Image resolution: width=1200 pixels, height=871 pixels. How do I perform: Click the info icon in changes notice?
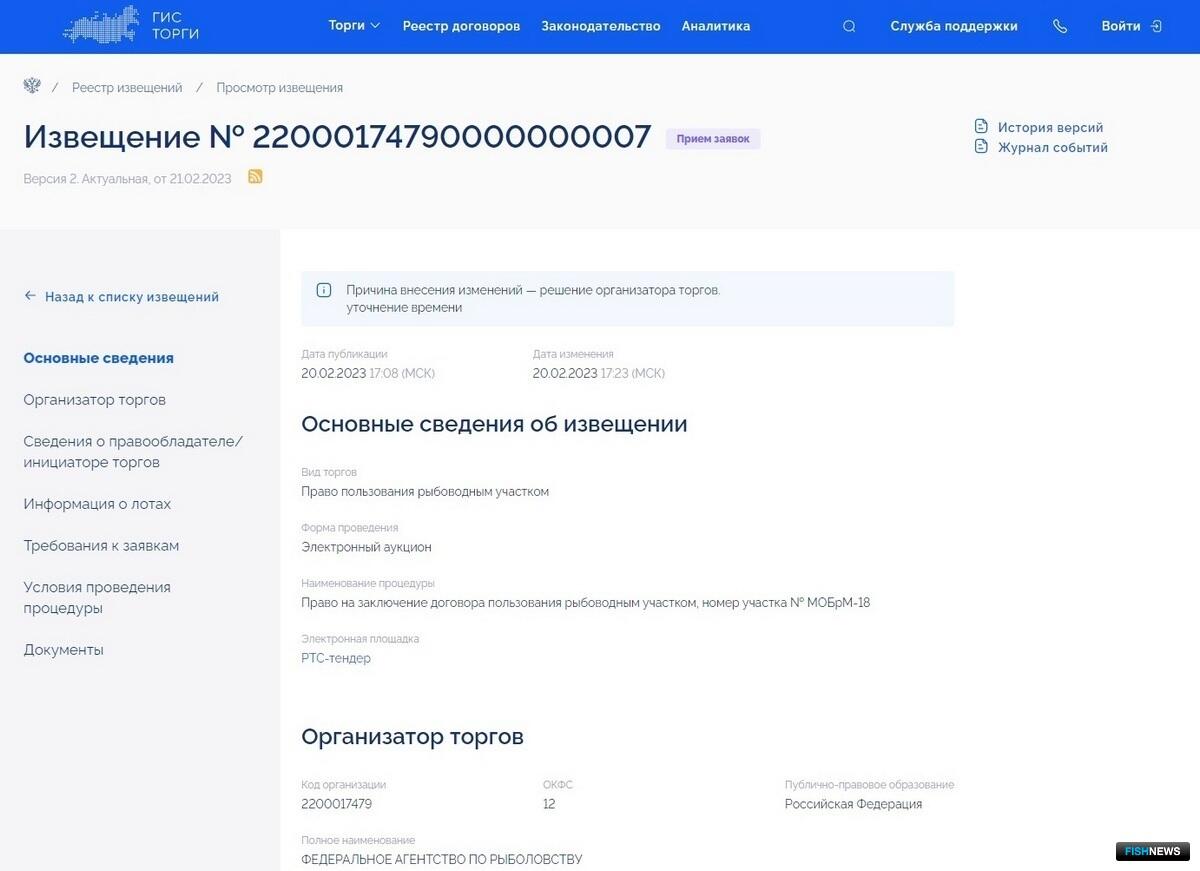coord(324,290)
